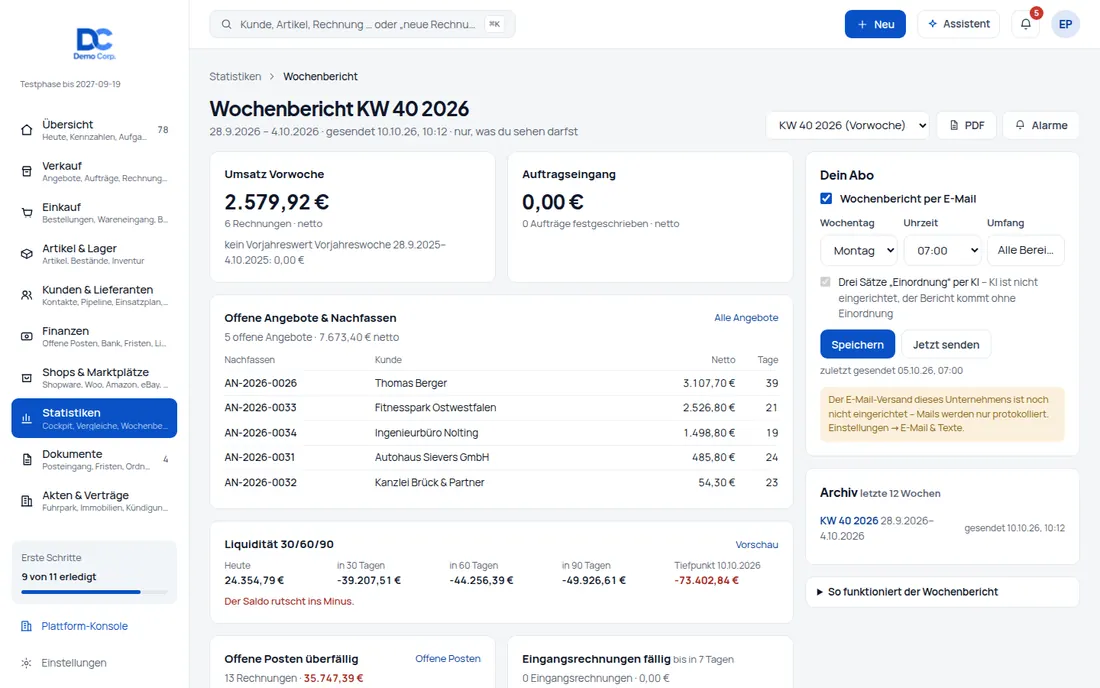Viewport: 1100px width, 688px height.
Task: Click the Tiefpunkt value -73.402,84 €
Action: (706, 580)
